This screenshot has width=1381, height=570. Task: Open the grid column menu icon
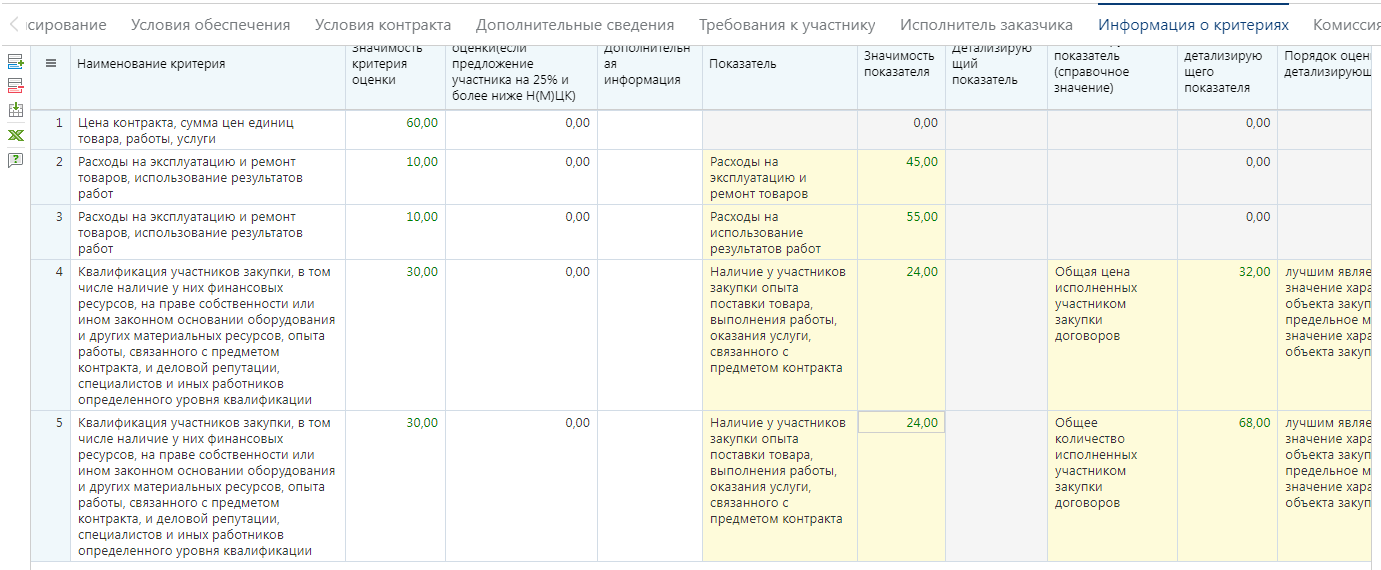pyautogui.click(x=51, y=63)
